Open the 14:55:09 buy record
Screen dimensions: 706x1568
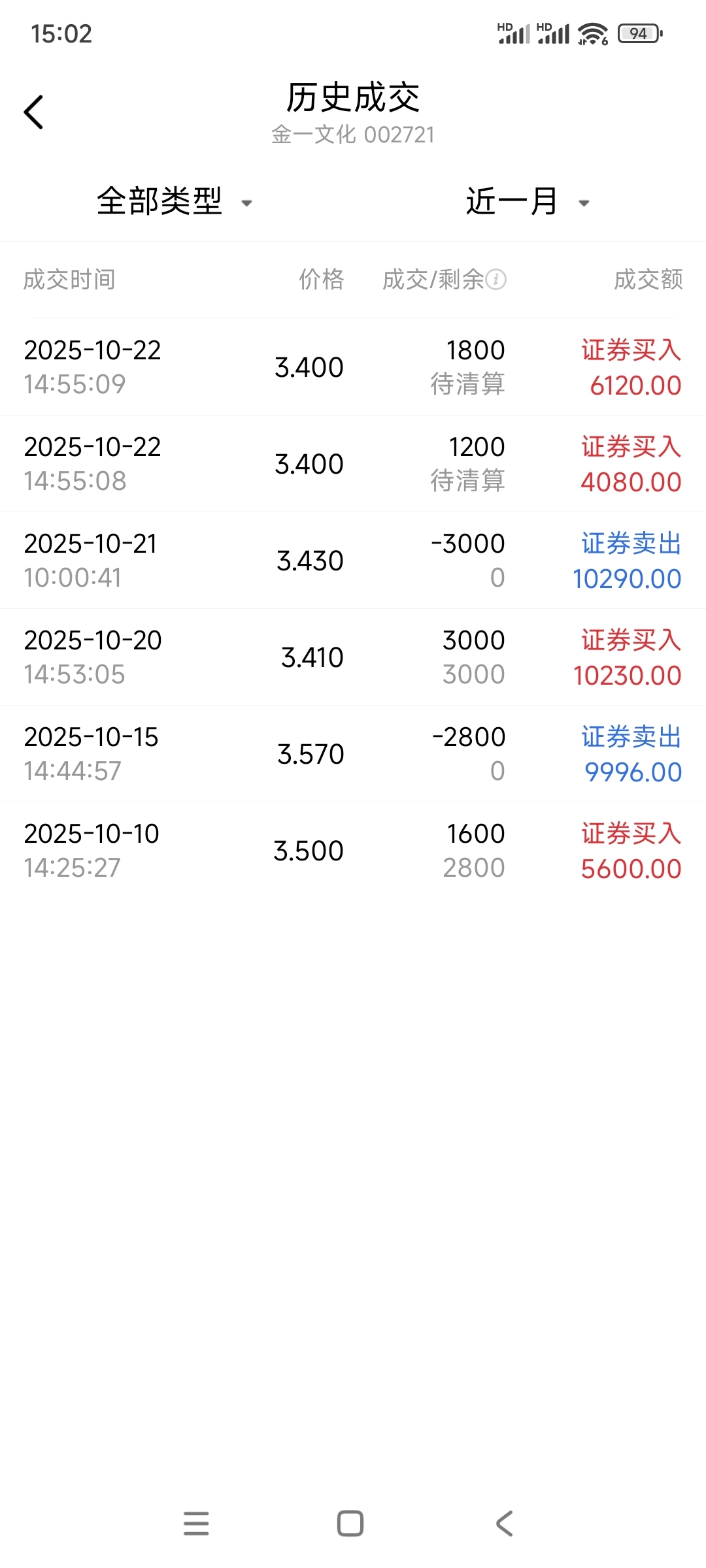coord(353,367)
